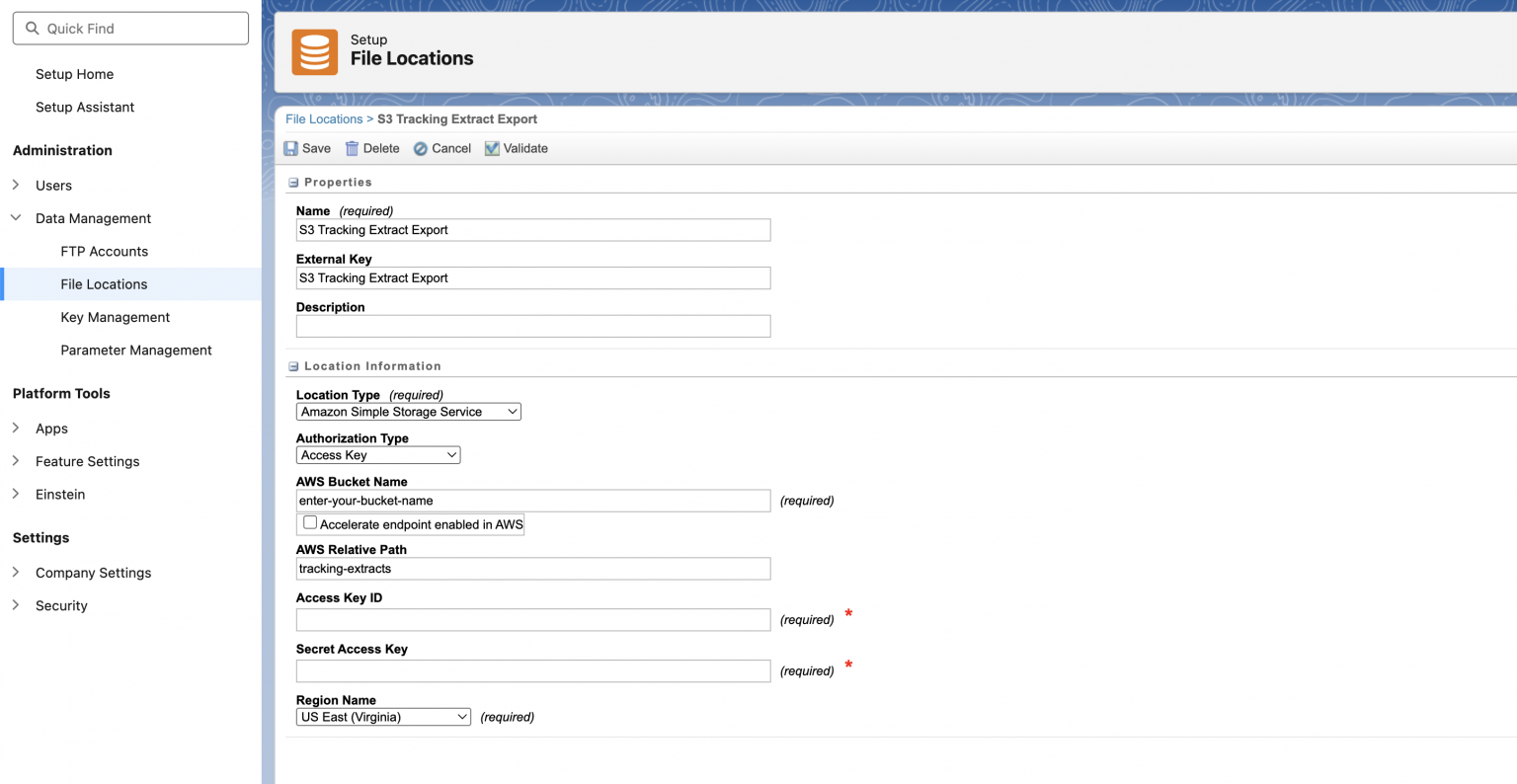
Task: Click the Secret Access Key field
Action: pos(533,671)
